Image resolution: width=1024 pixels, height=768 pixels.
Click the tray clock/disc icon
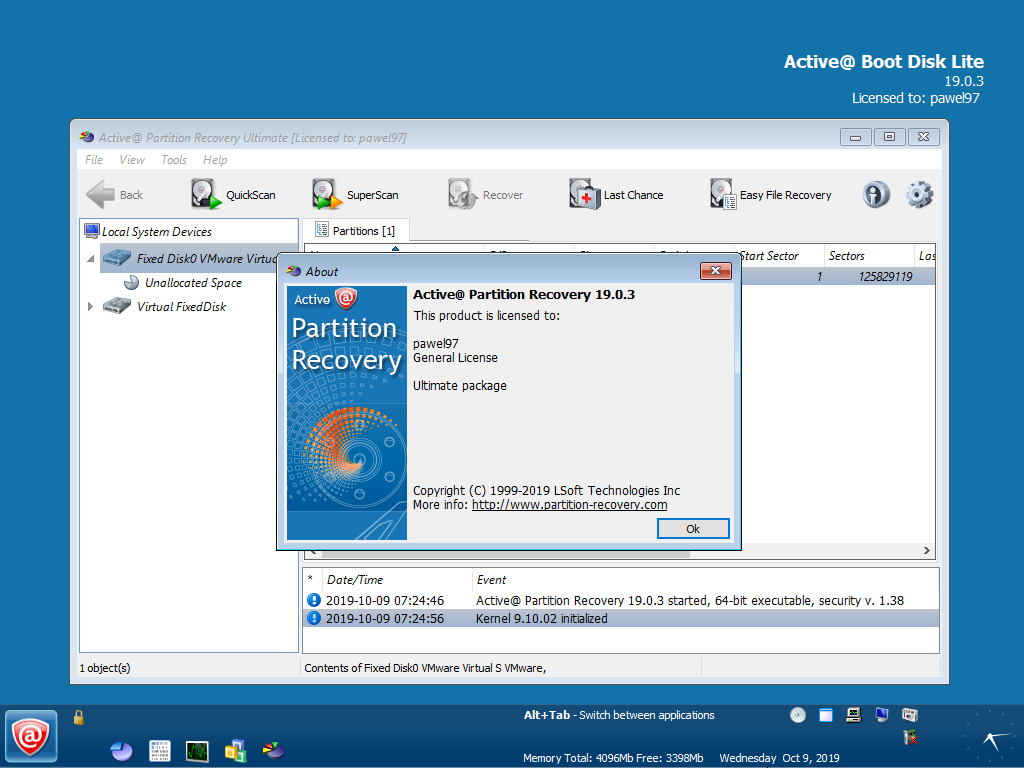click(797, 715)
